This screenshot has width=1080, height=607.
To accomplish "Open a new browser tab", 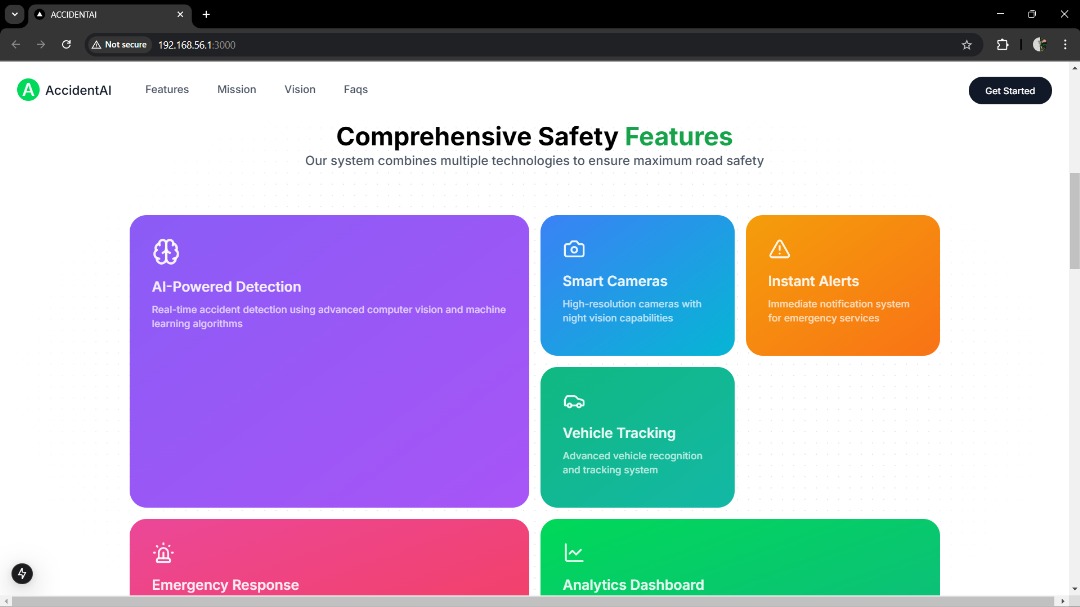I will (x=206, y=14).
